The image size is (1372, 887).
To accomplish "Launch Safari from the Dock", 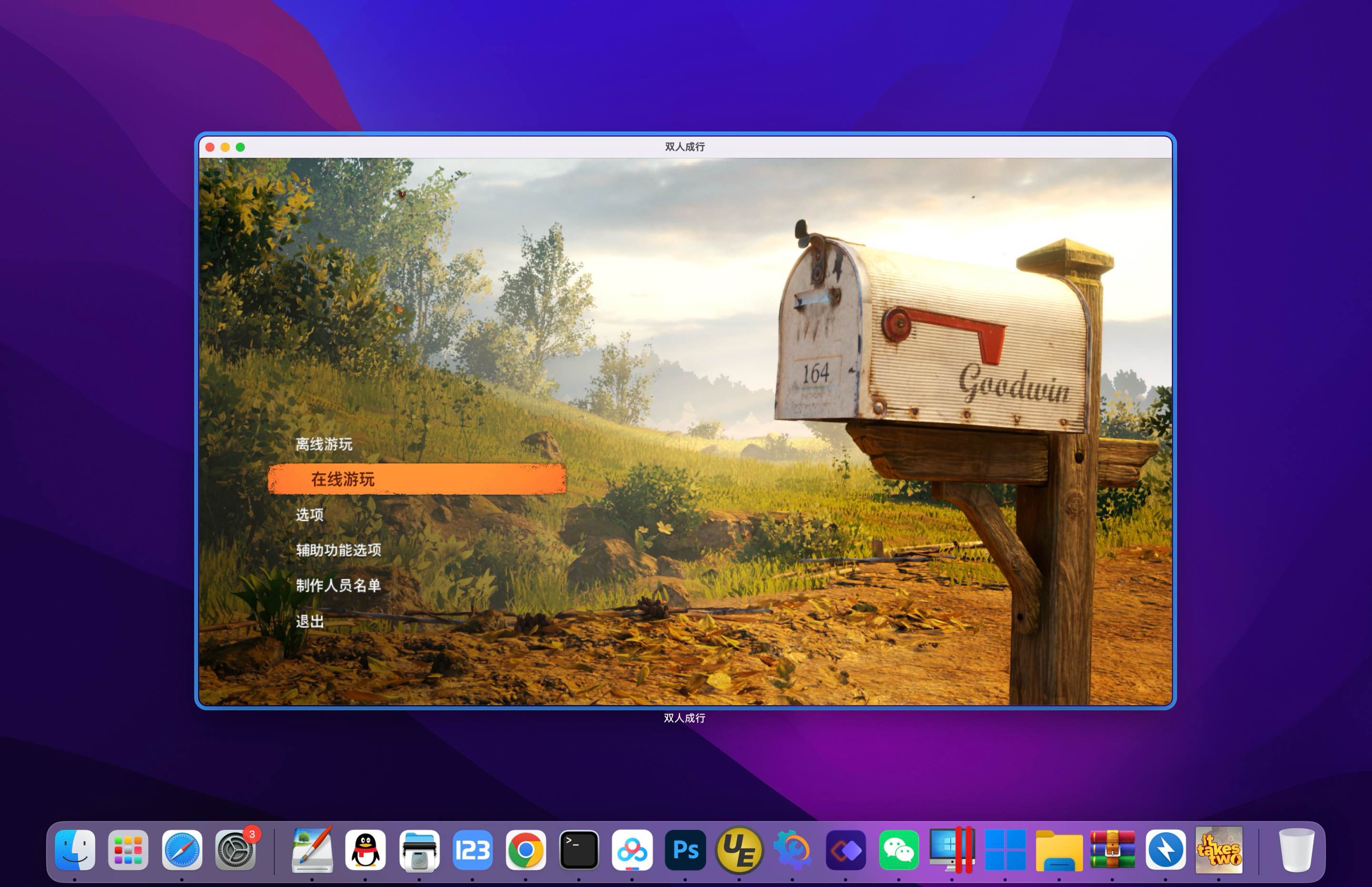I will click(x=182, y=849).
